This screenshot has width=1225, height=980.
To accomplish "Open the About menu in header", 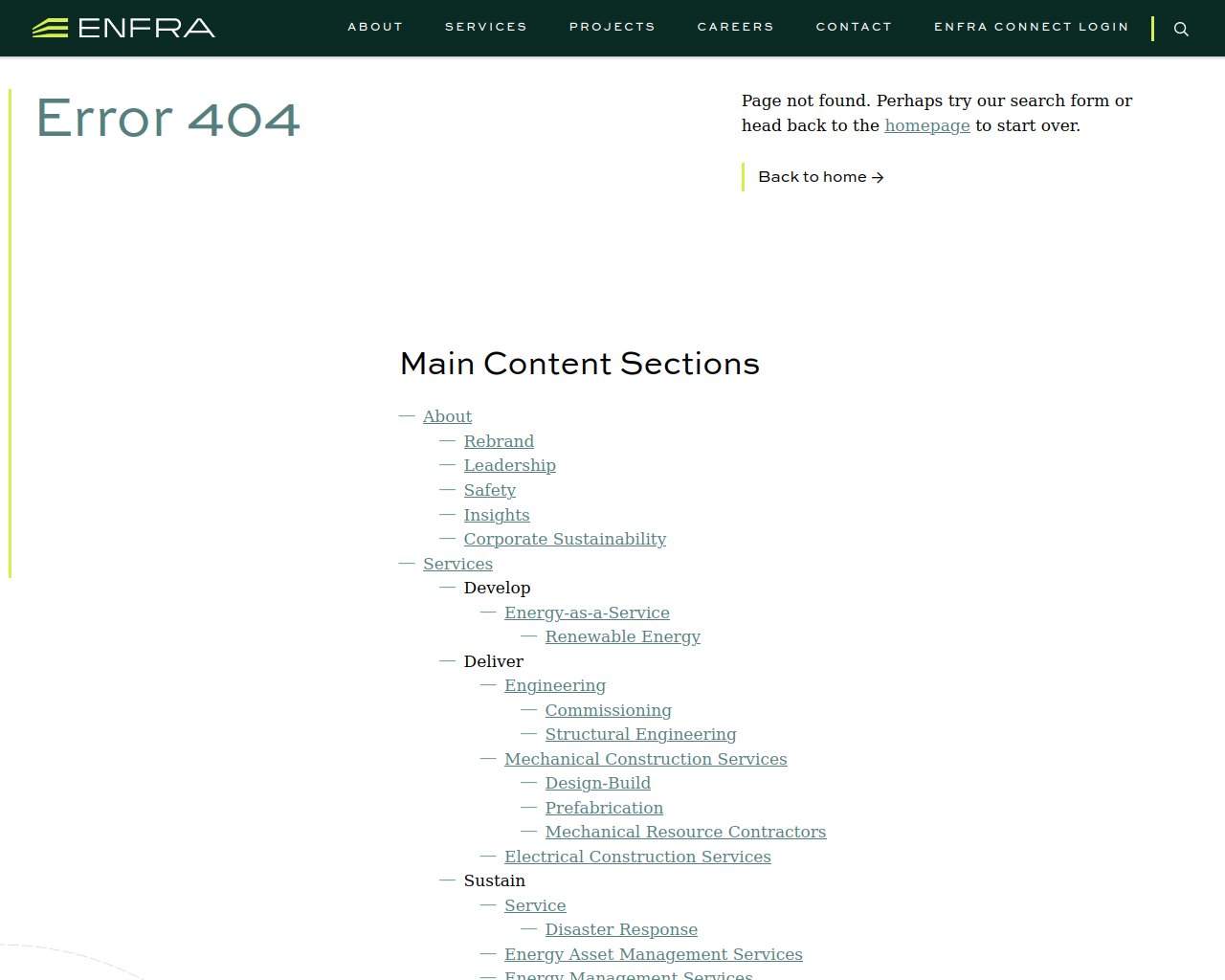I will point(375,27).
